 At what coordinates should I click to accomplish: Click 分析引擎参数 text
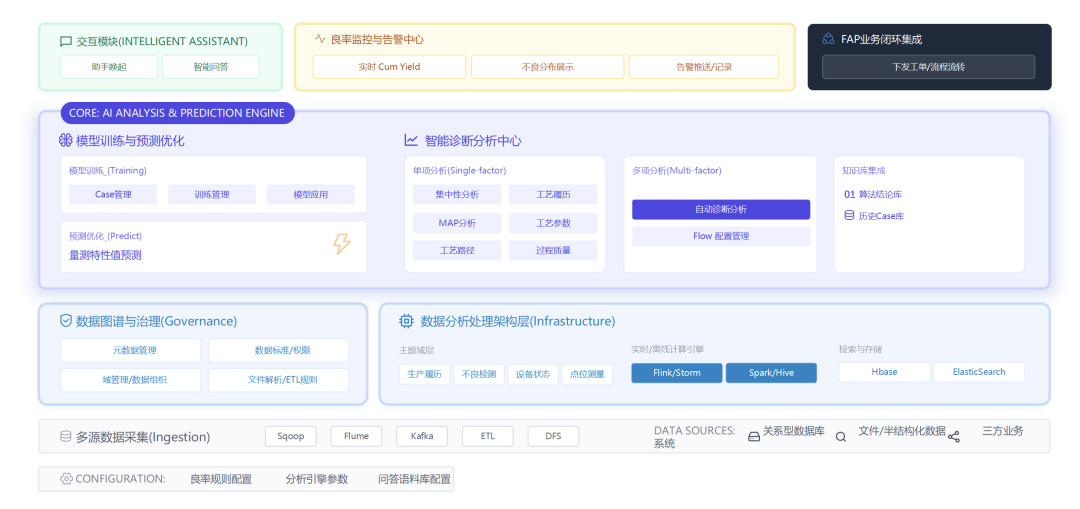tap(317, 479)
